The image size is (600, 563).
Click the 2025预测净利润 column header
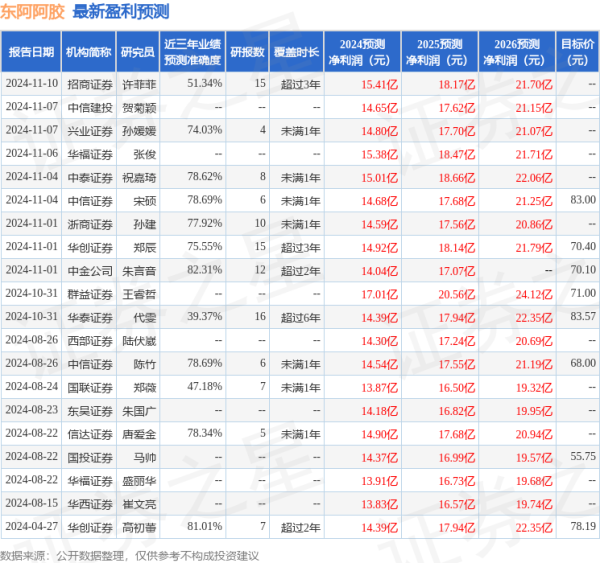point(440,52)
